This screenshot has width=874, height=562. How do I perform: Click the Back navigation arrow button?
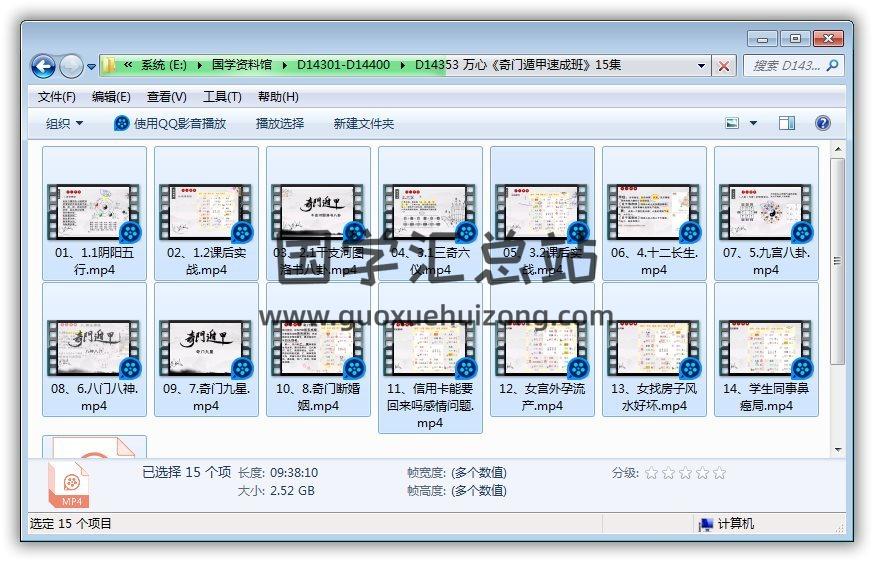point(43,66)
